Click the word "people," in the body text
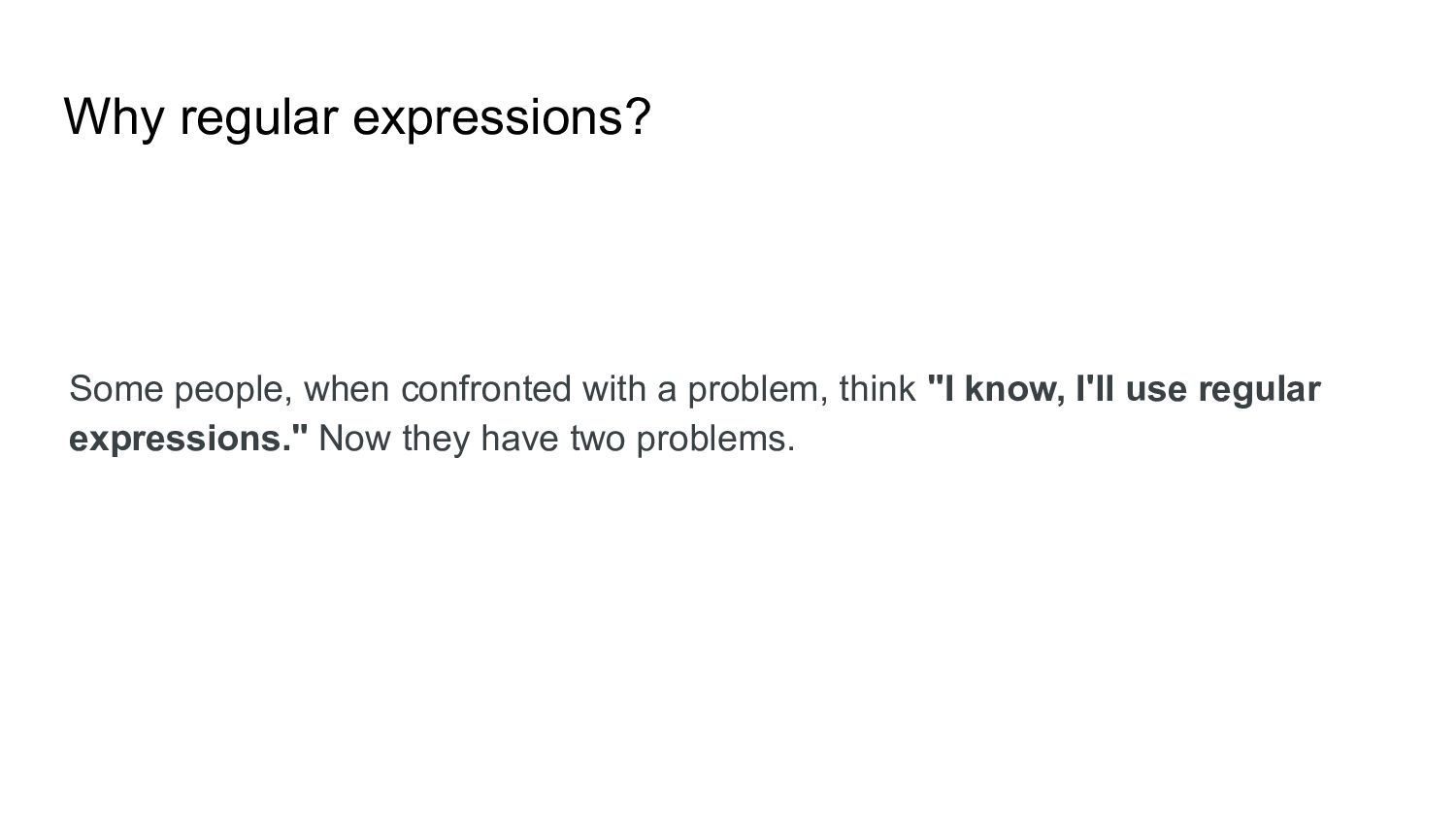The height and width of the screenshot is (819, 1456). click(x=234, y=389)
